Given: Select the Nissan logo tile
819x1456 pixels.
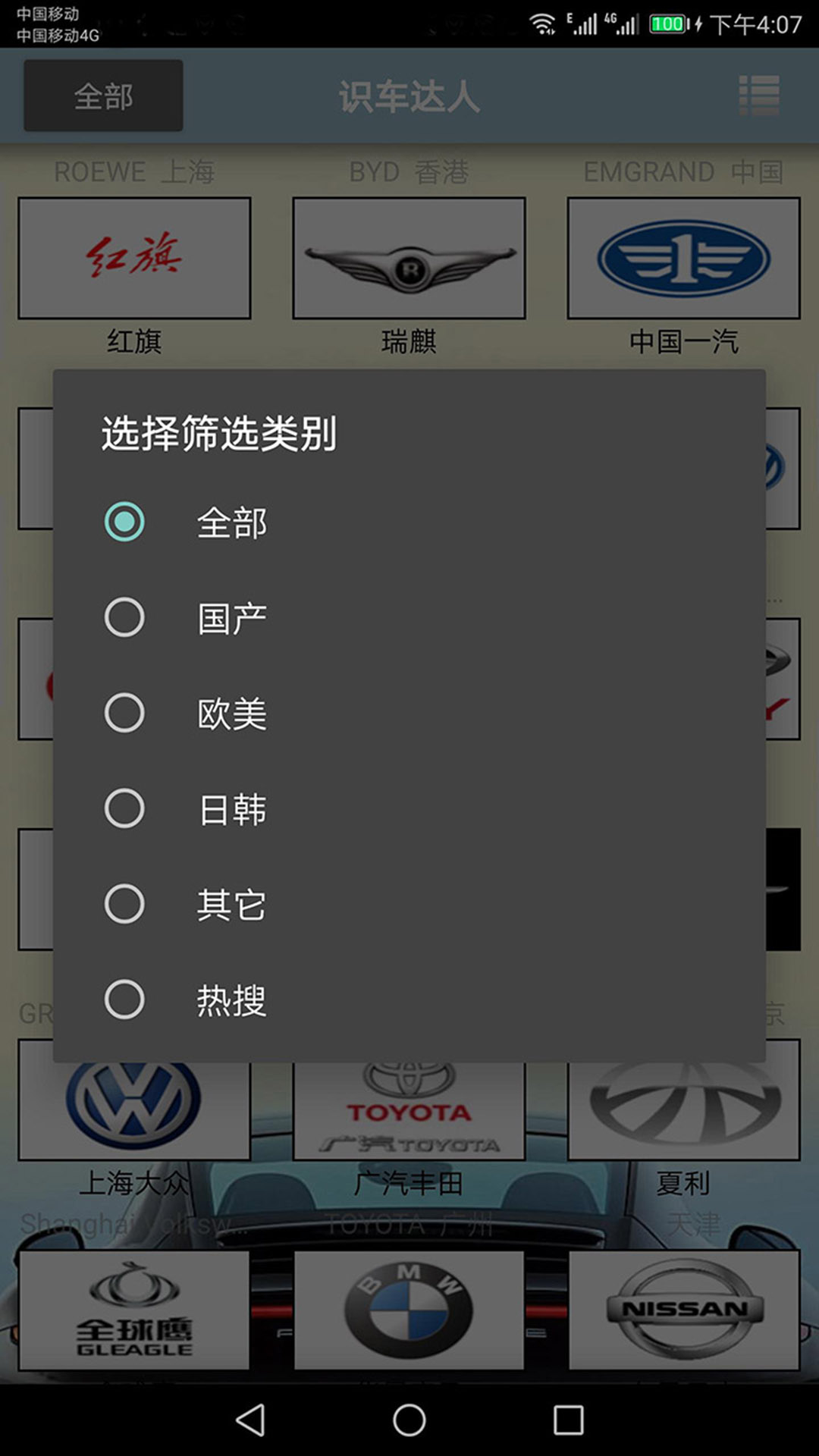Looking at the screenshot, I should (684, 1310).
